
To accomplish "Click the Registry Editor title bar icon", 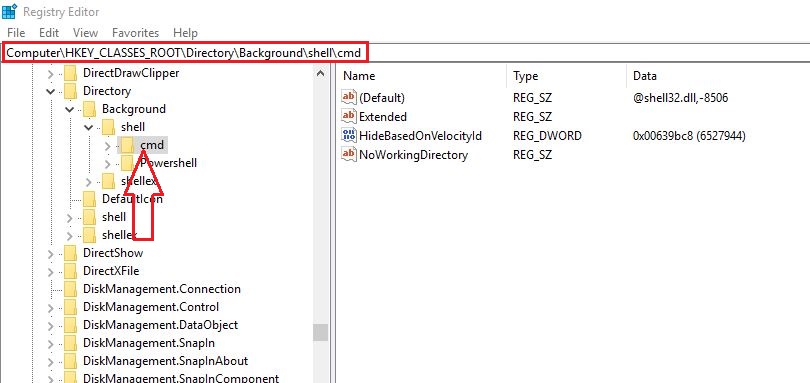I will pyautogui.click(x=9, y=11).
